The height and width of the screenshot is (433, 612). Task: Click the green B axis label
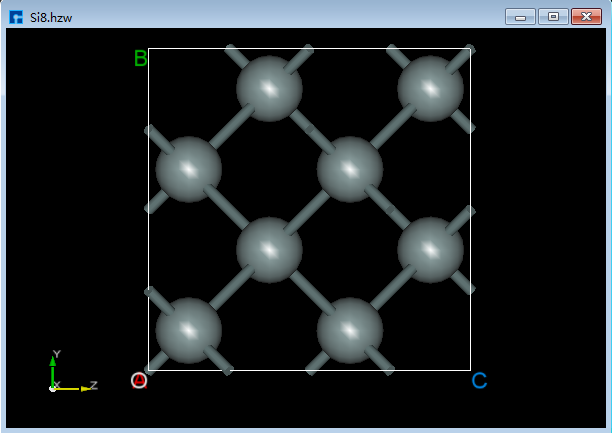[140, 59]
